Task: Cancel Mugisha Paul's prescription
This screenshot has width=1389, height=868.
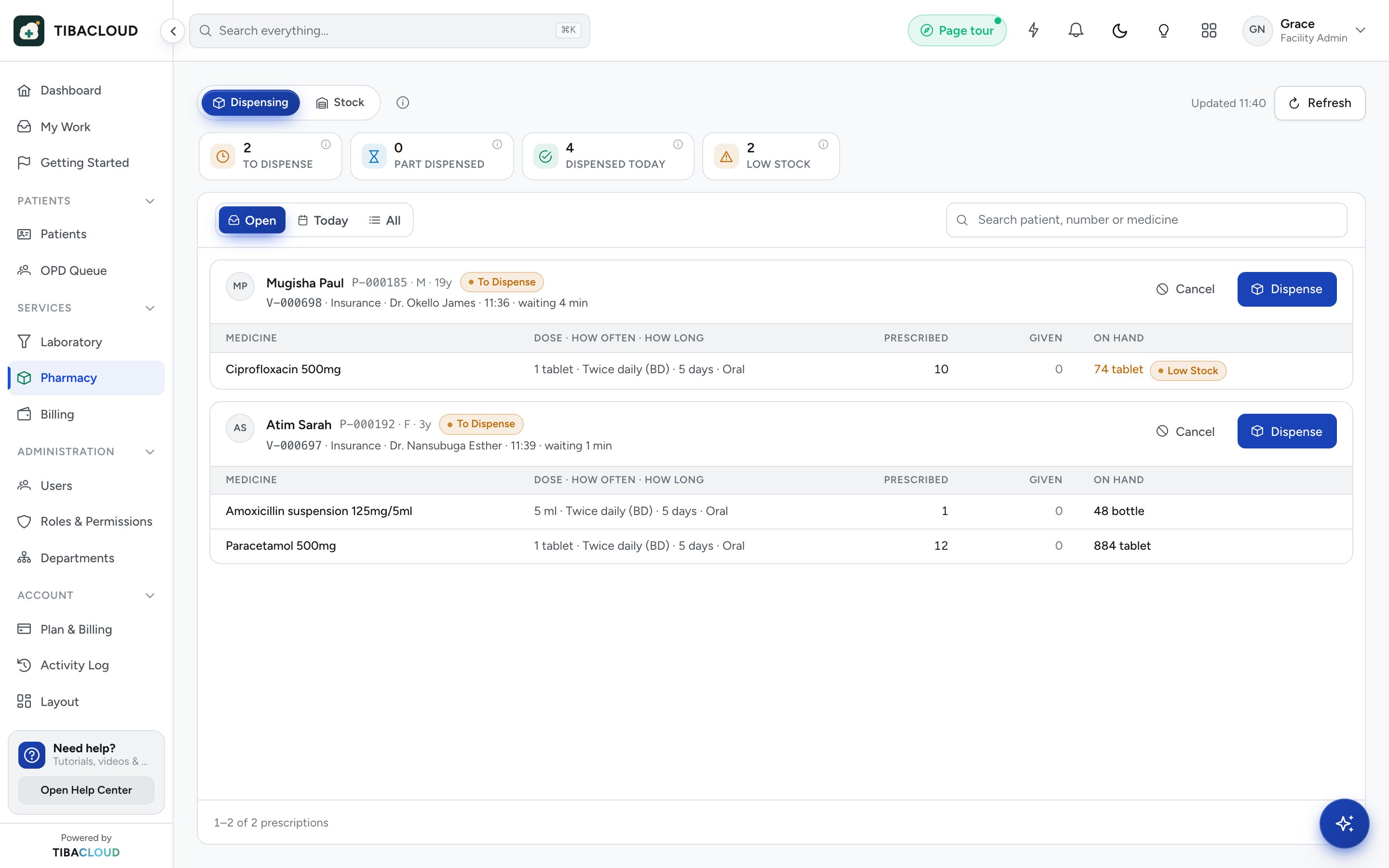Action: [1185, 289]
